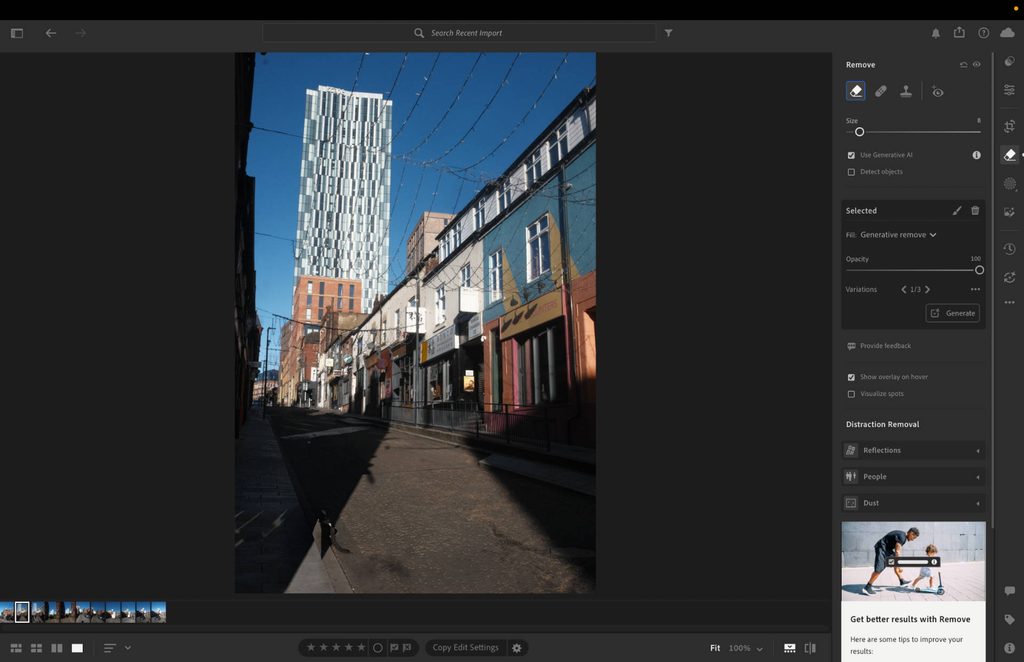
Task: Click the Share export icon
Action: click(x=959, y=32)
